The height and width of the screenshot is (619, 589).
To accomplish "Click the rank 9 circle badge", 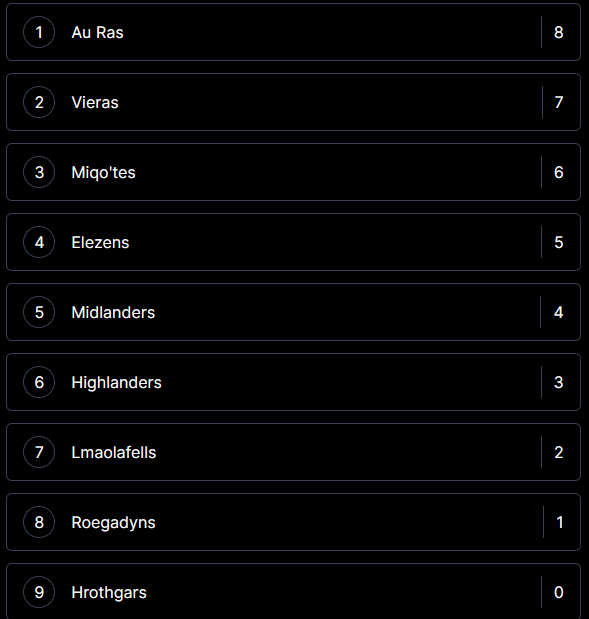I will click(x=39, y=592).
